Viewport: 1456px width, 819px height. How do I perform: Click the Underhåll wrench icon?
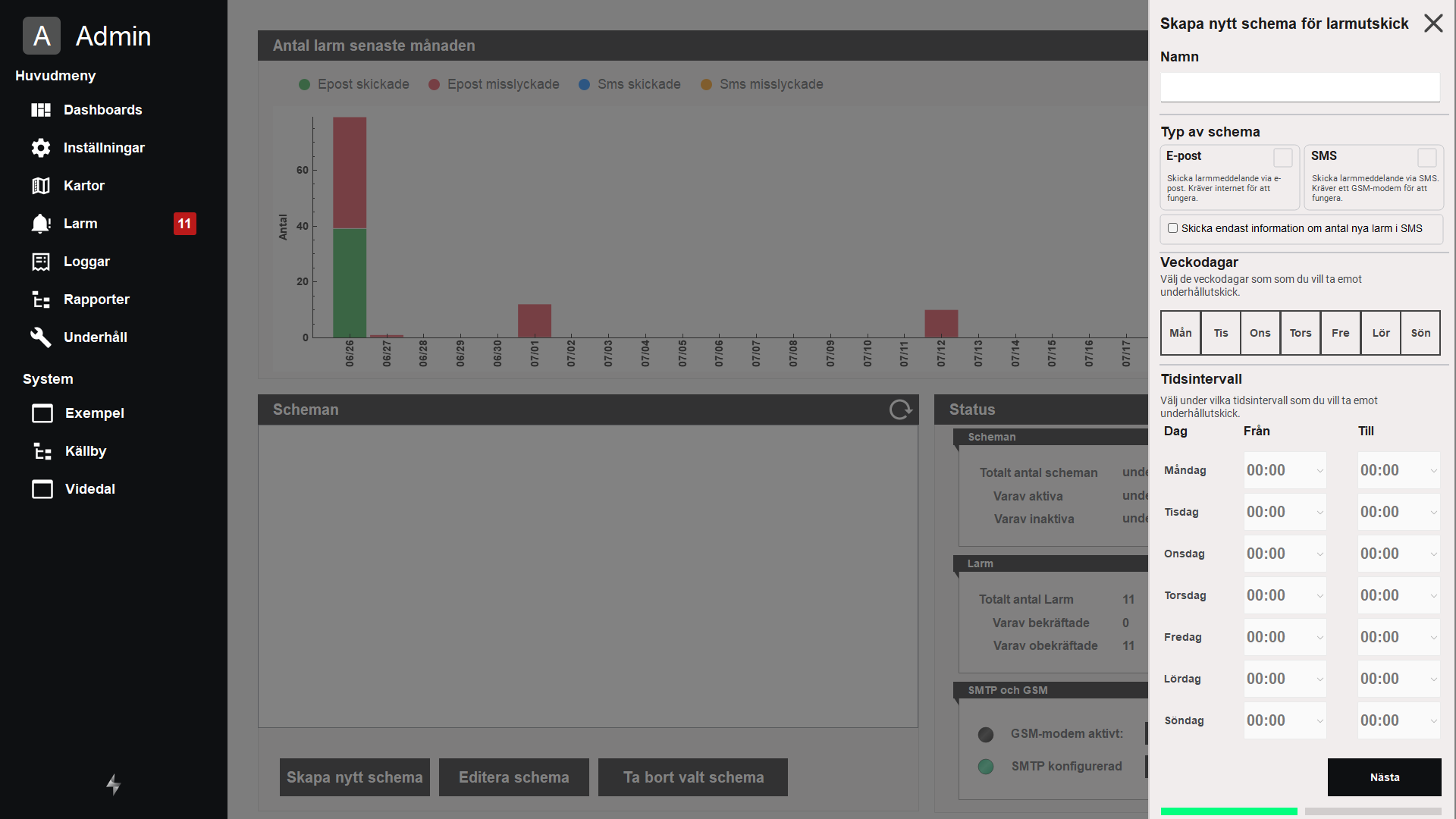[41, 337]
